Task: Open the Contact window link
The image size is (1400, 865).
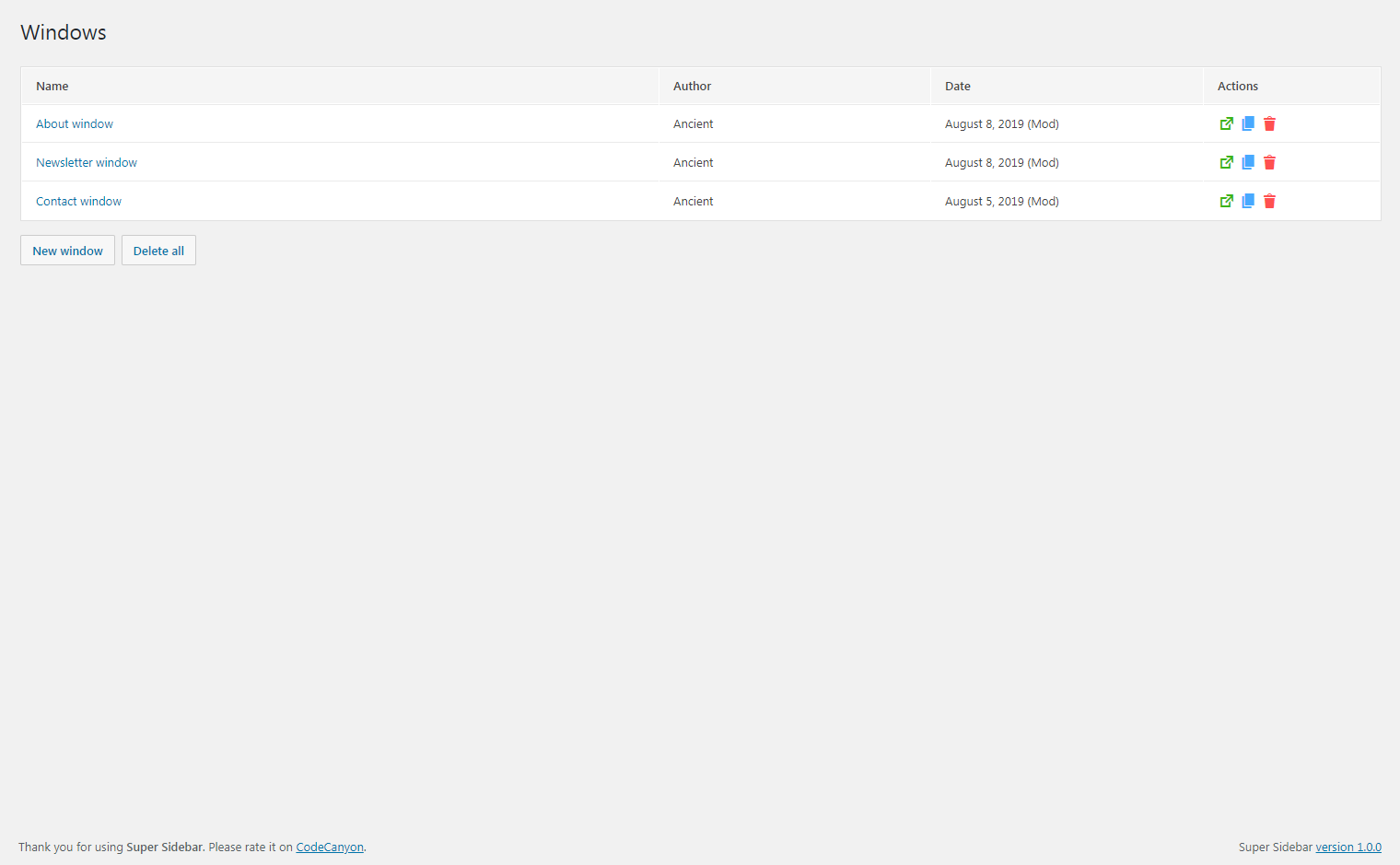Action: [x=78, y=202]
